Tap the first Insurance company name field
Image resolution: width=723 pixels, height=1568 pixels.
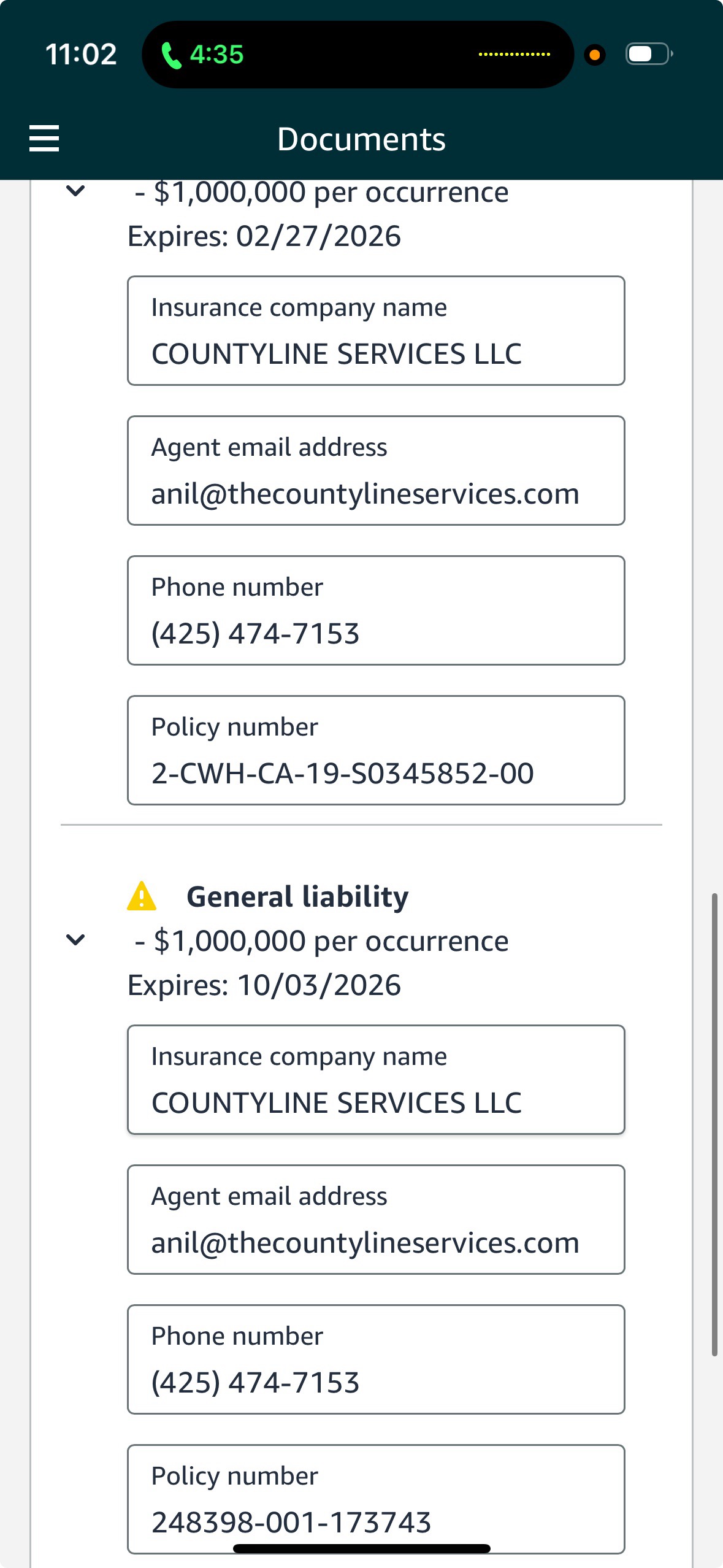click(x=376, y=331)
